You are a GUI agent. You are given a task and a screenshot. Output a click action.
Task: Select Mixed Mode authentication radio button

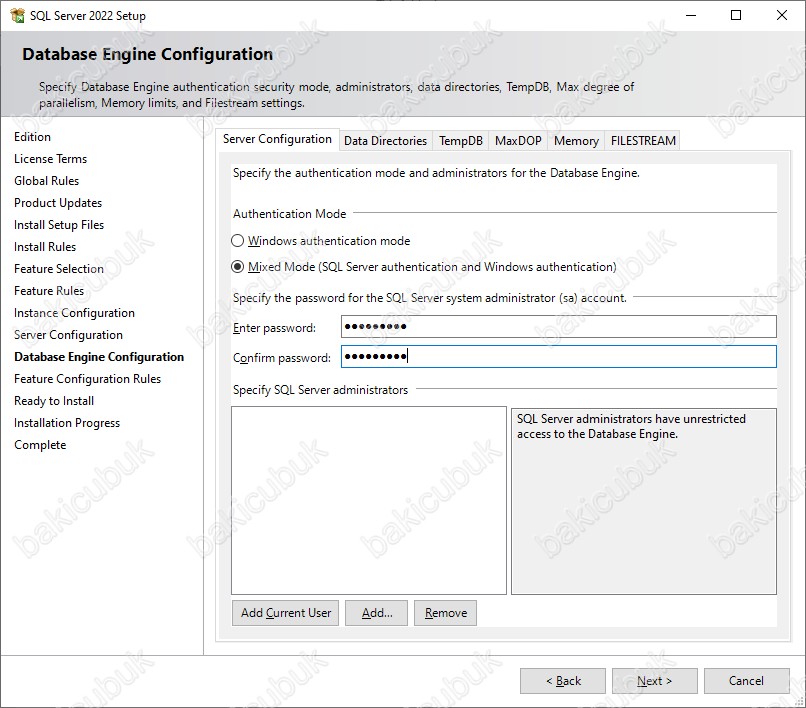tap(237, 267)
